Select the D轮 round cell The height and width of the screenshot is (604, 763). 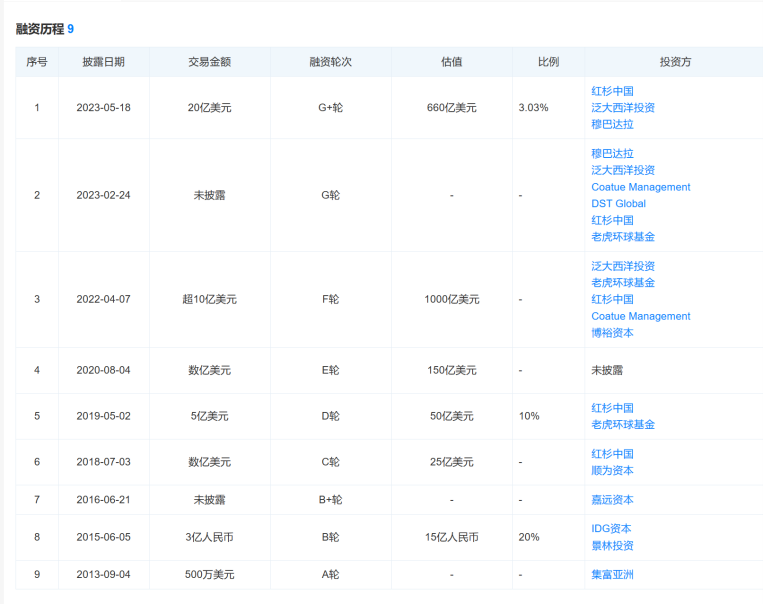coord(330,416)
